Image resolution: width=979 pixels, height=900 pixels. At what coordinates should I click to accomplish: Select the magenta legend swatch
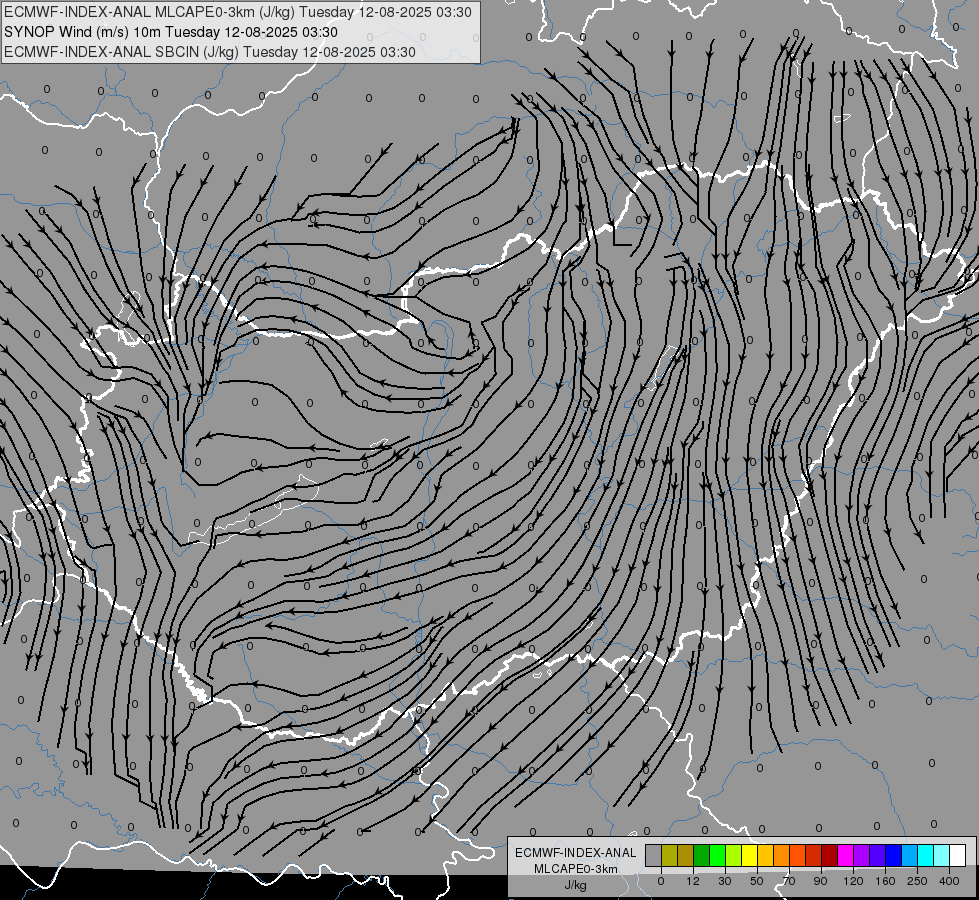pos(845,855)
